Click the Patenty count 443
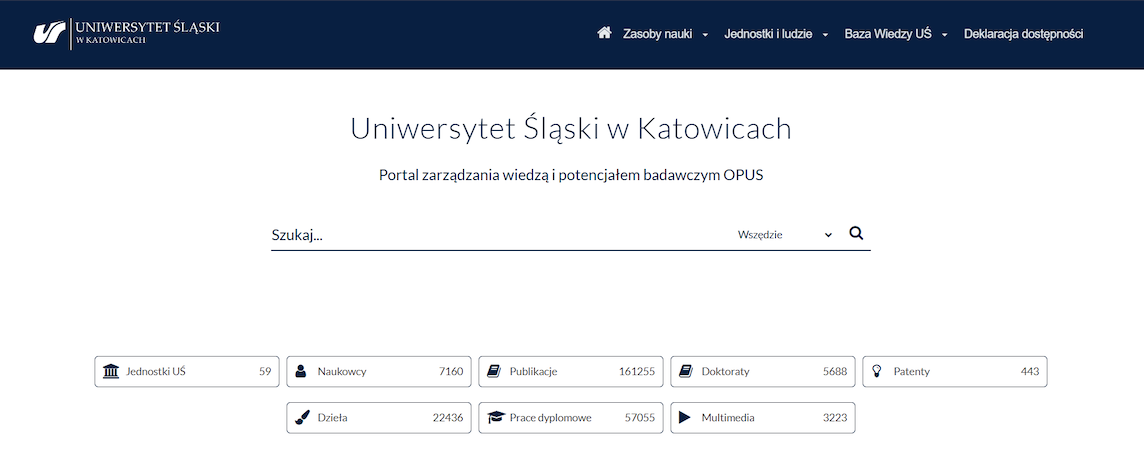This screenshot has width=1144, height=458. click(1029, 371)
